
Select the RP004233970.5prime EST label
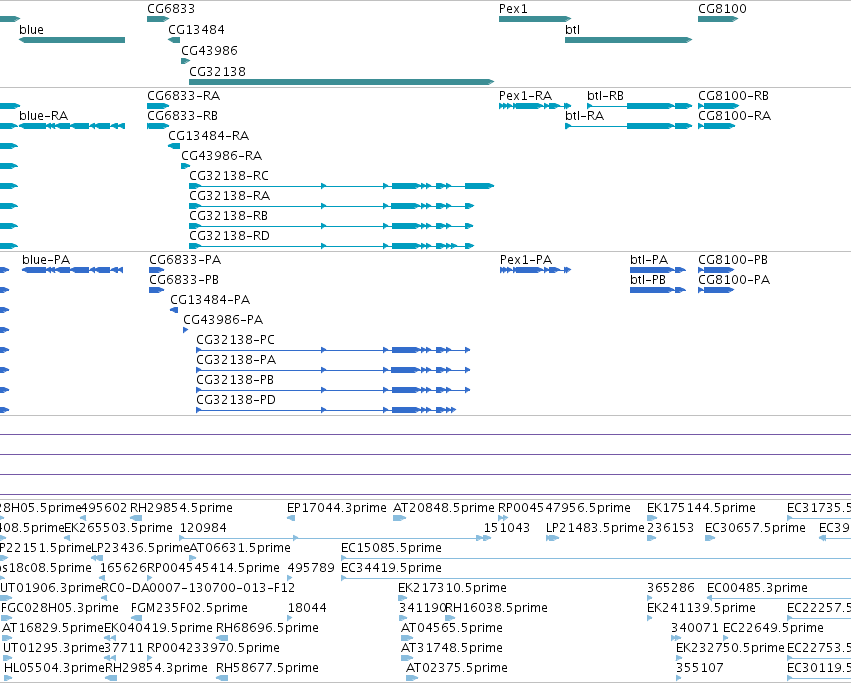click(213, 648)
